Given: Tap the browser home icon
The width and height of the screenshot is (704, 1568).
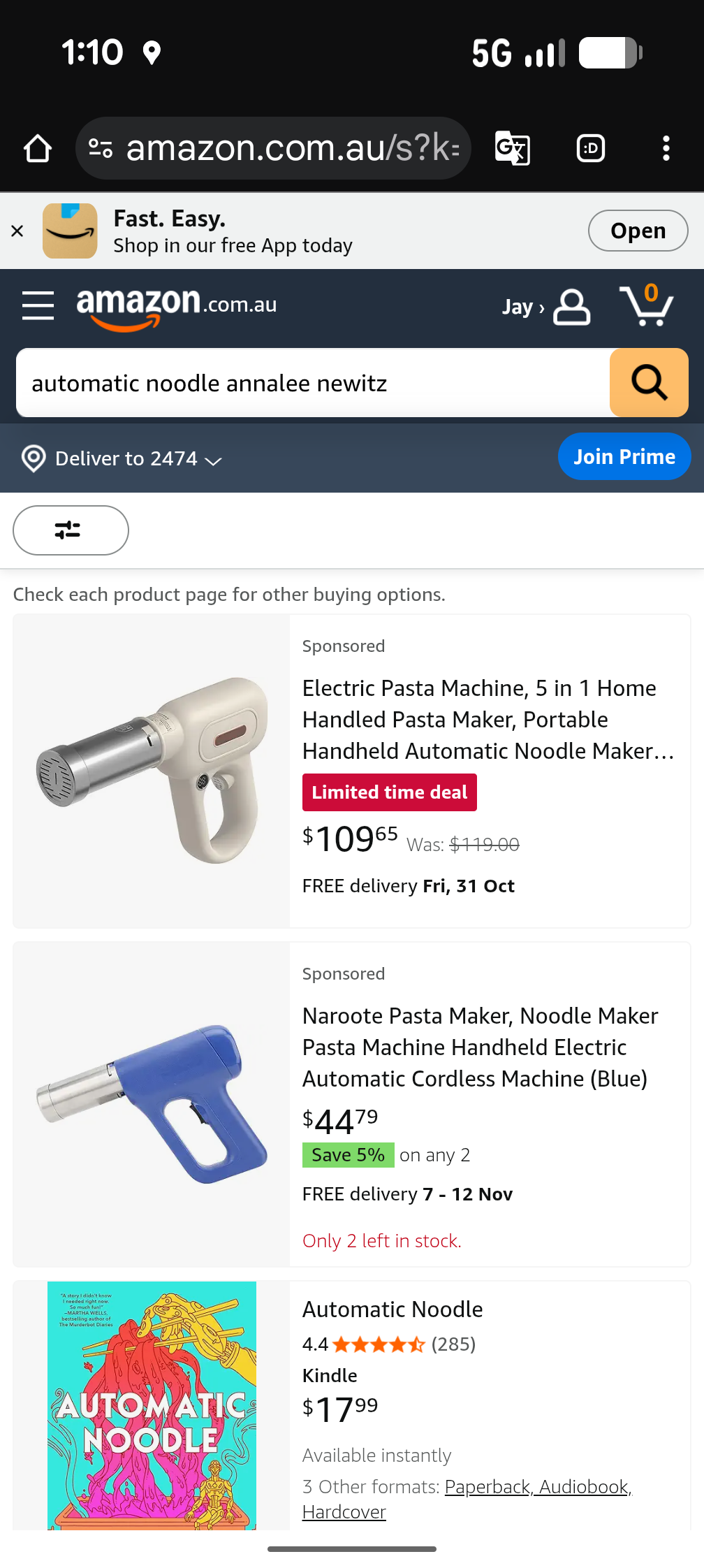Looking at the screenshot, I should click(38, 148).
